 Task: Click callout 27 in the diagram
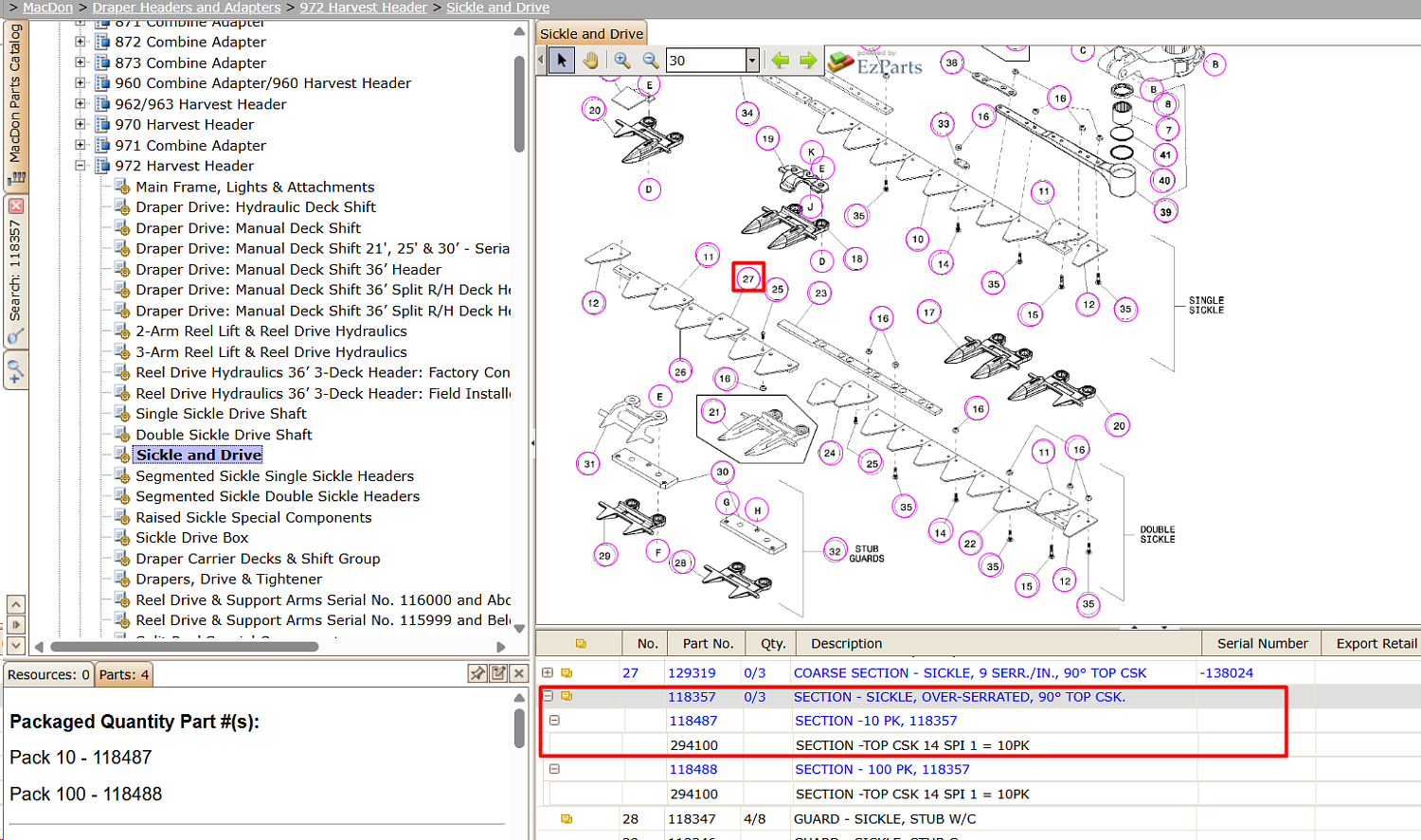click(748, 278)
